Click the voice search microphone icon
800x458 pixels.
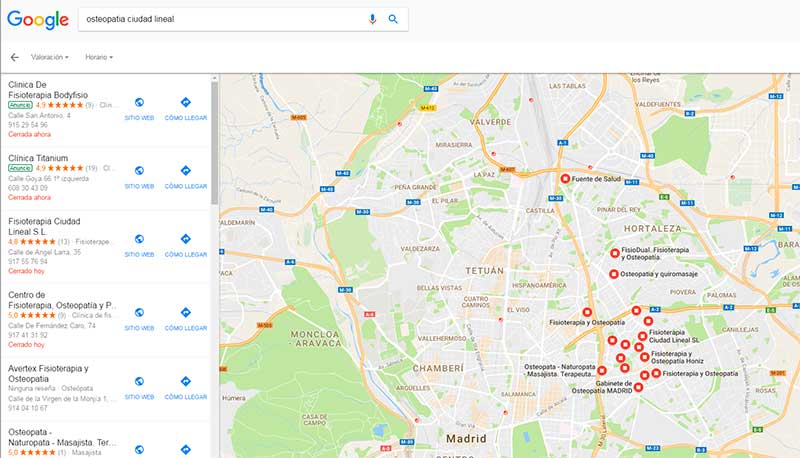click(372, 19)
